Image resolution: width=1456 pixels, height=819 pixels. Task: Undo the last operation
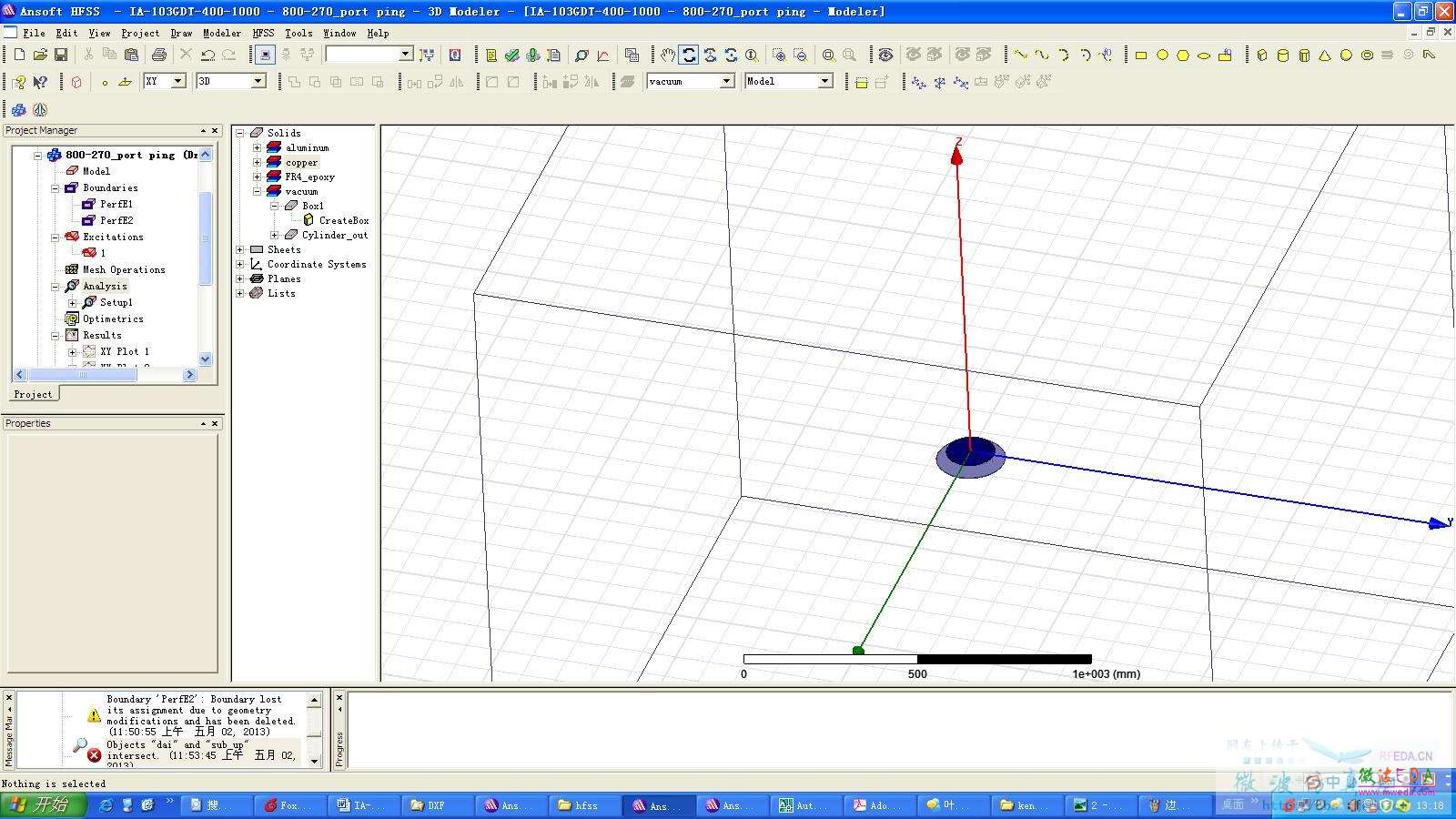207,55
